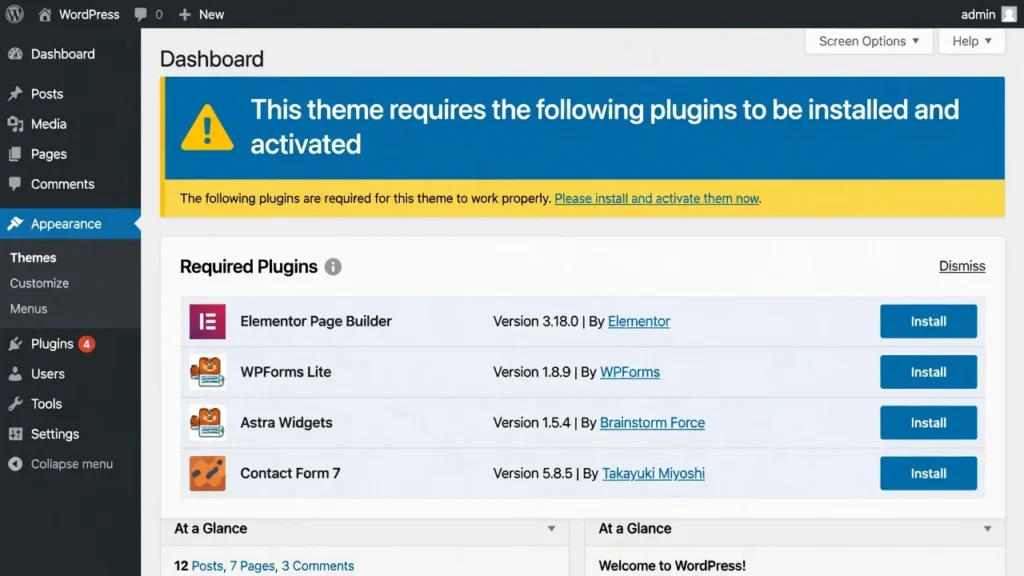Click the comment count 0 in admin bar
The image size is (1024, 576).
coord(159,14)
